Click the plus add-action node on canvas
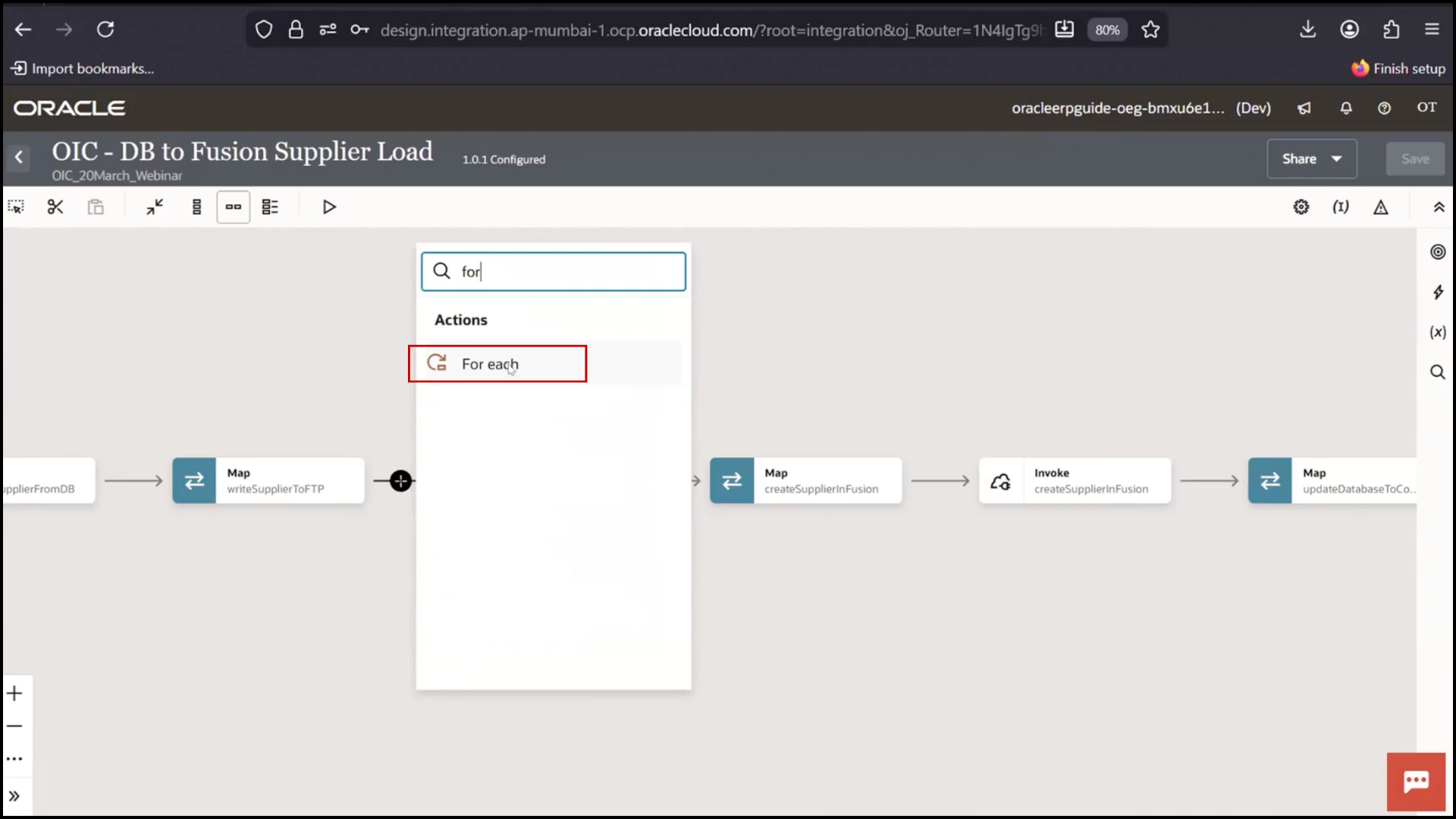 400,481
